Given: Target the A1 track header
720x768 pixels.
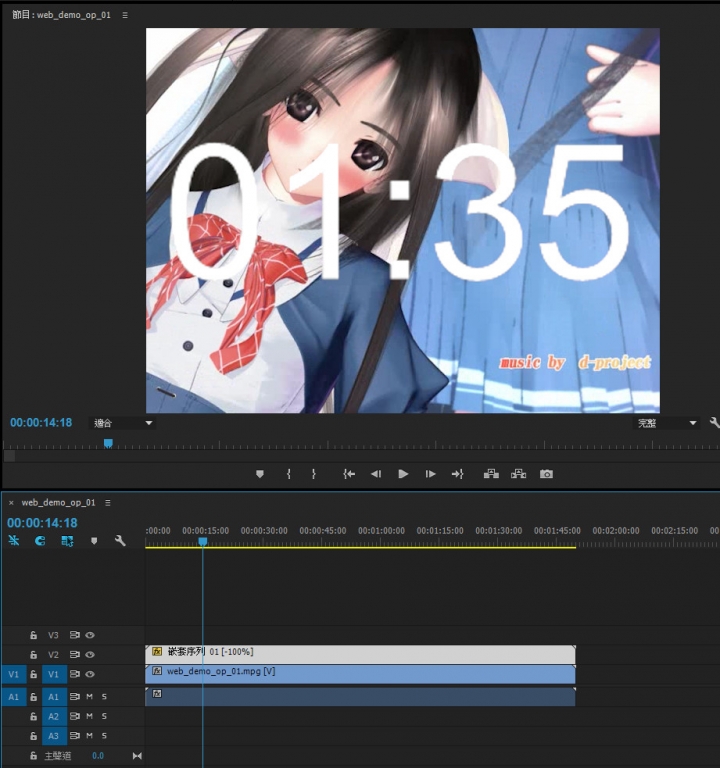Looking at the screenshot, I should click(53, 696).
